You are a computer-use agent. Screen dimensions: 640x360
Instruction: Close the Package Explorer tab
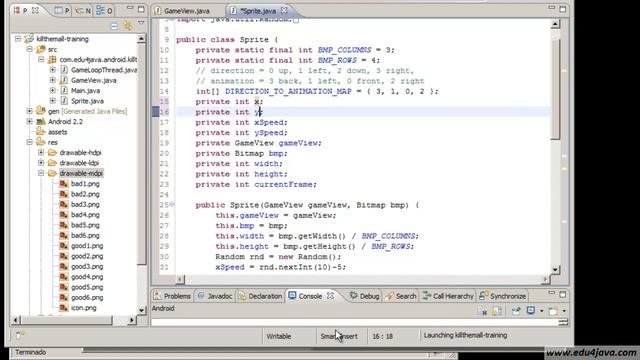pyautogui.click(x=35, y=11)
